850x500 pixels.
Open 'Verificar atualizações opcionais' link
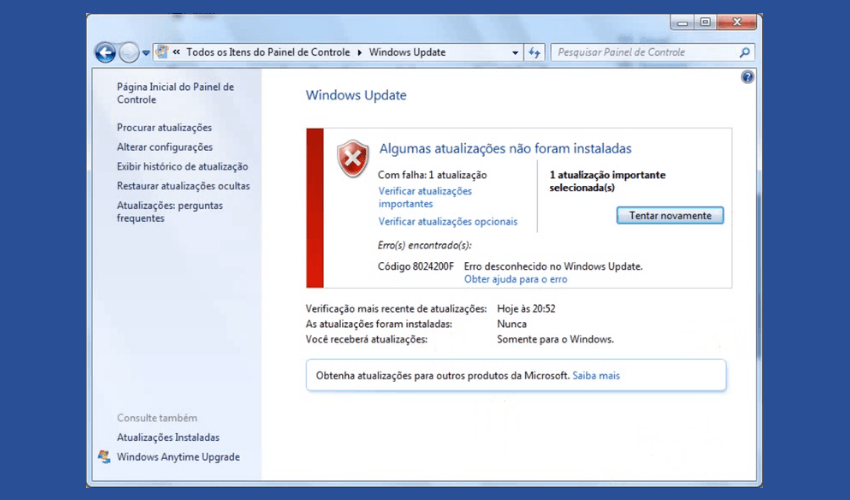[x=448, y=221]
